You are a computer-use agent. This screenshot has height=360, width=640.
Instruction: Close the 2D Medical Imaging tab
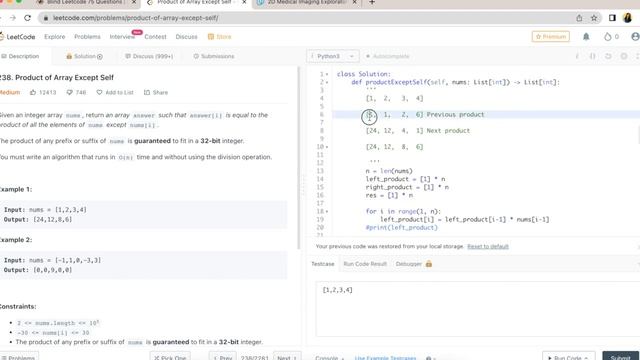click(x=354, y=2)
